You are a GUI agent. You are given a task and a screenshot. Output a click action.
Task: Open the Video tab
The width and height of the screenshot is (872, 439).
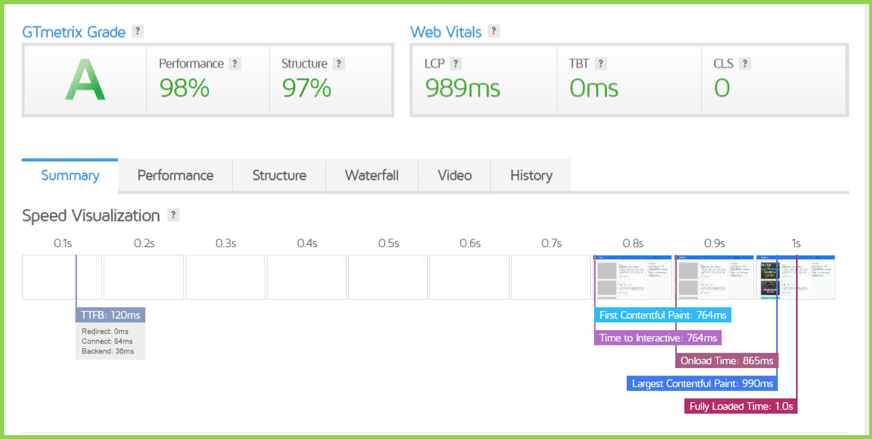coord(454,176)
